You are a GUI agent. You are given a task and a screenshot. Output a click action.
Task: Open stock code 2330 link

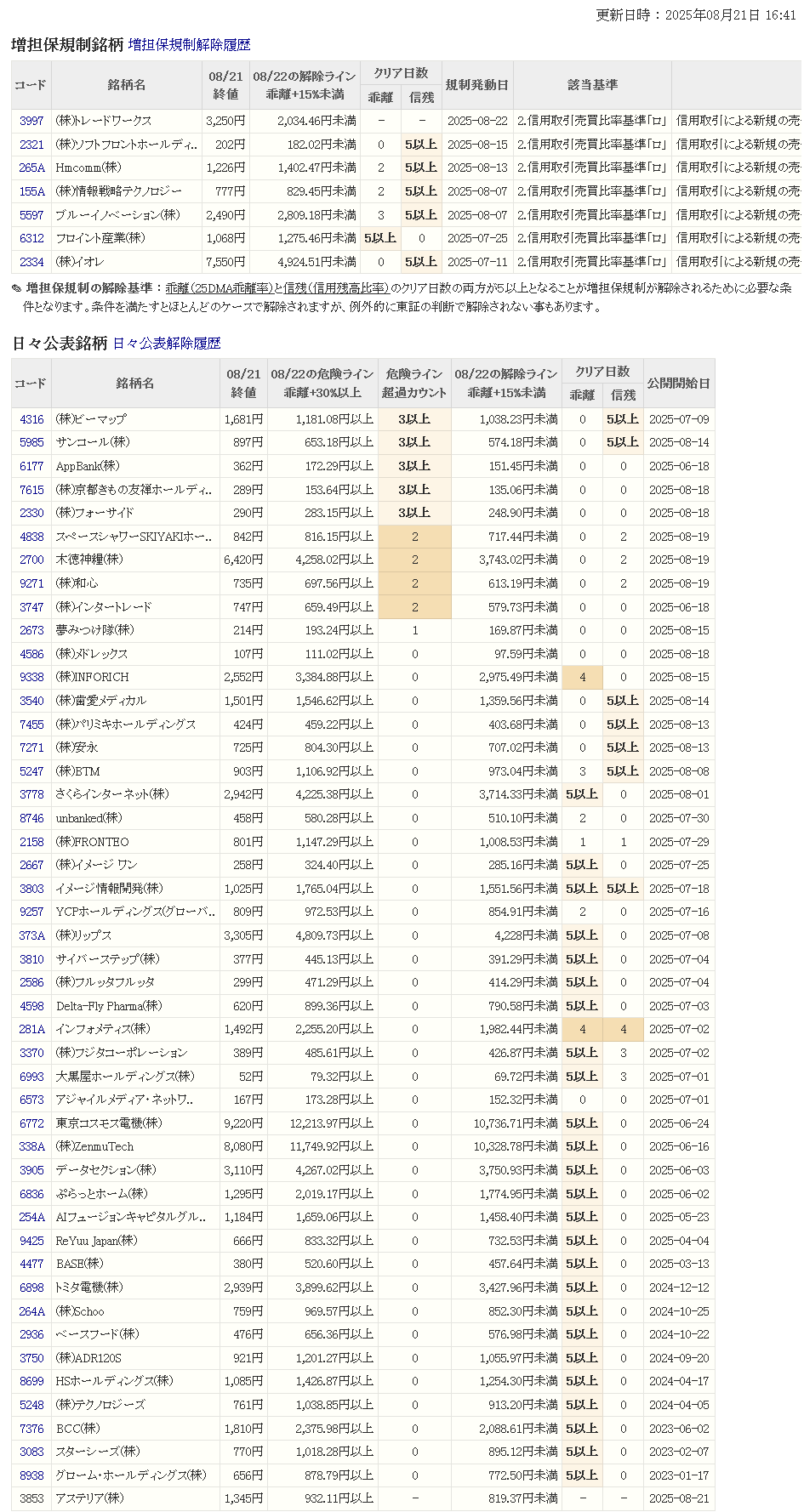(31, 513)
